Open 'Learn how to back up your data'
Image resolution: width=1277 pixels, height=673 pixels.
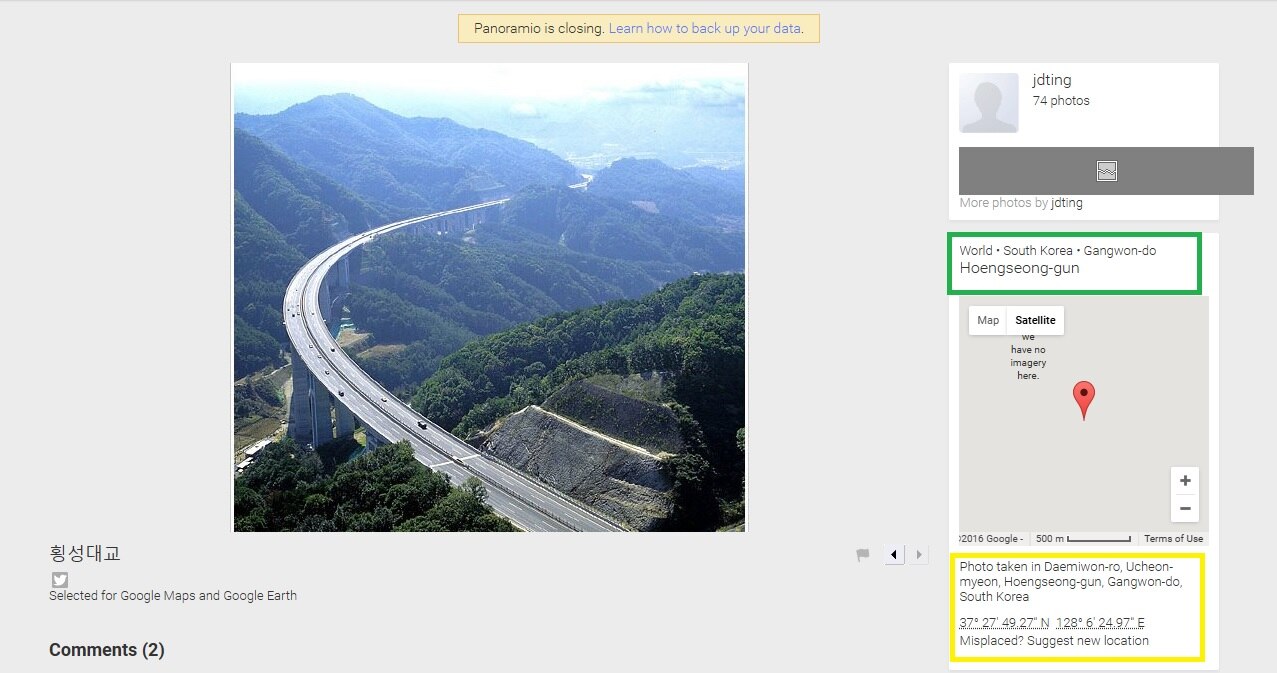coord(704,28)
